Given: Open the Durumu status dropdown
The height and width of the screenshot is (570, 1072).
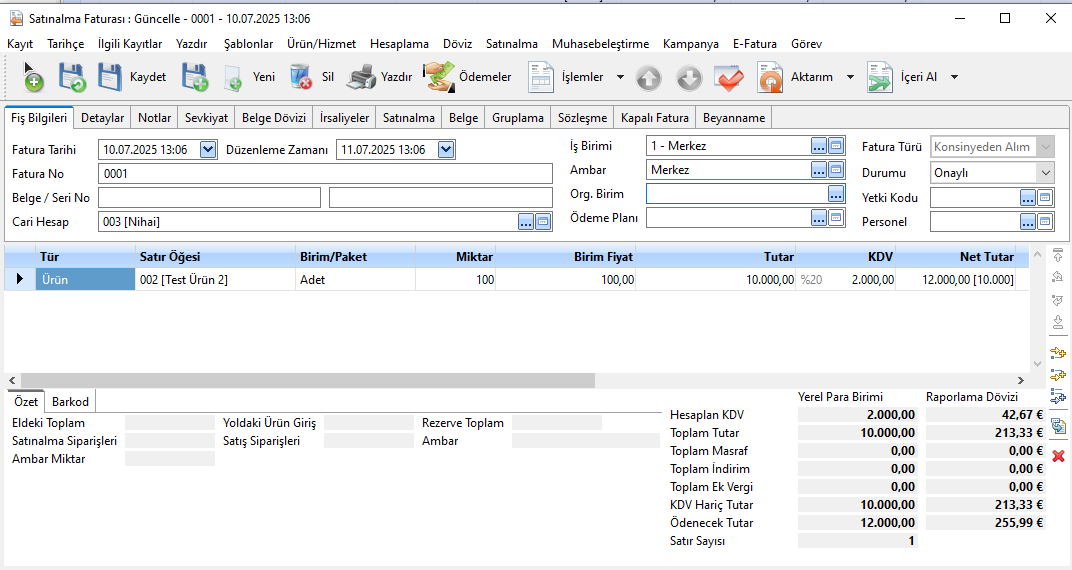Looking at the screenshot, I should [1046, 173].
